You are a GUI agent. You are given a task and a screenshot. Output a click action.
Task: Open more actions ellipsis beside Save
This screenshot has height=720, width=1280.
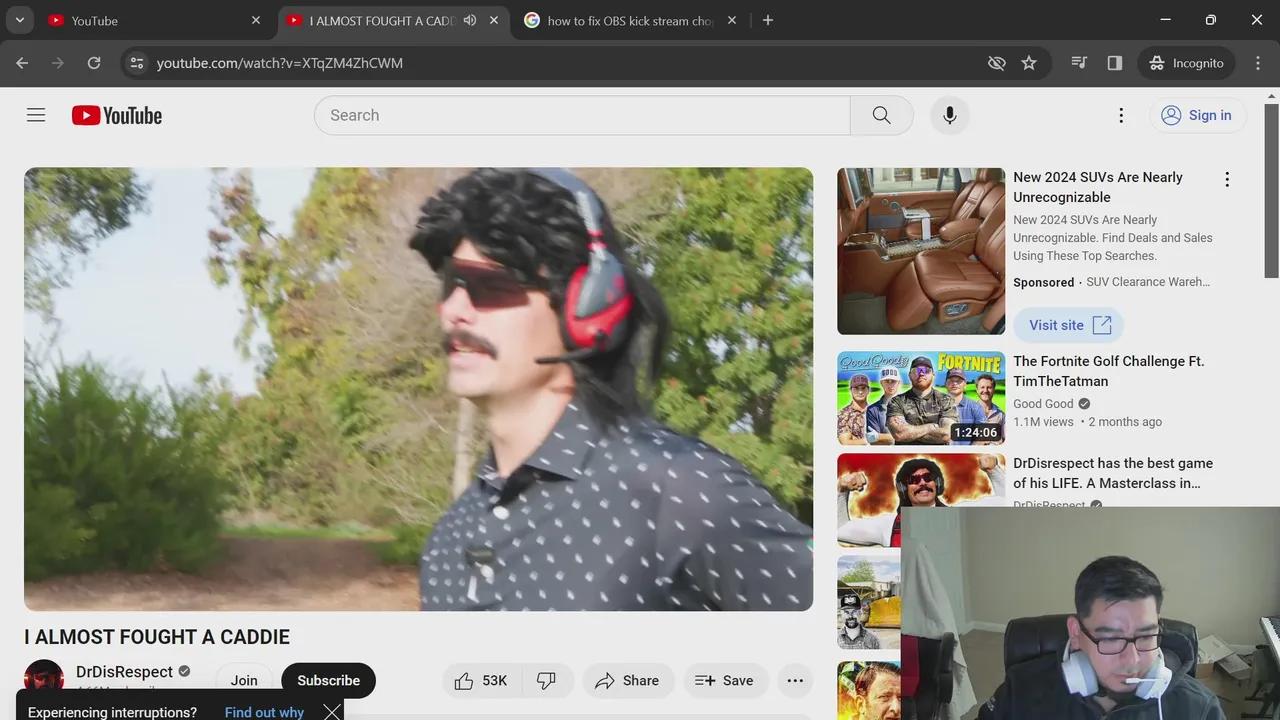795,681
